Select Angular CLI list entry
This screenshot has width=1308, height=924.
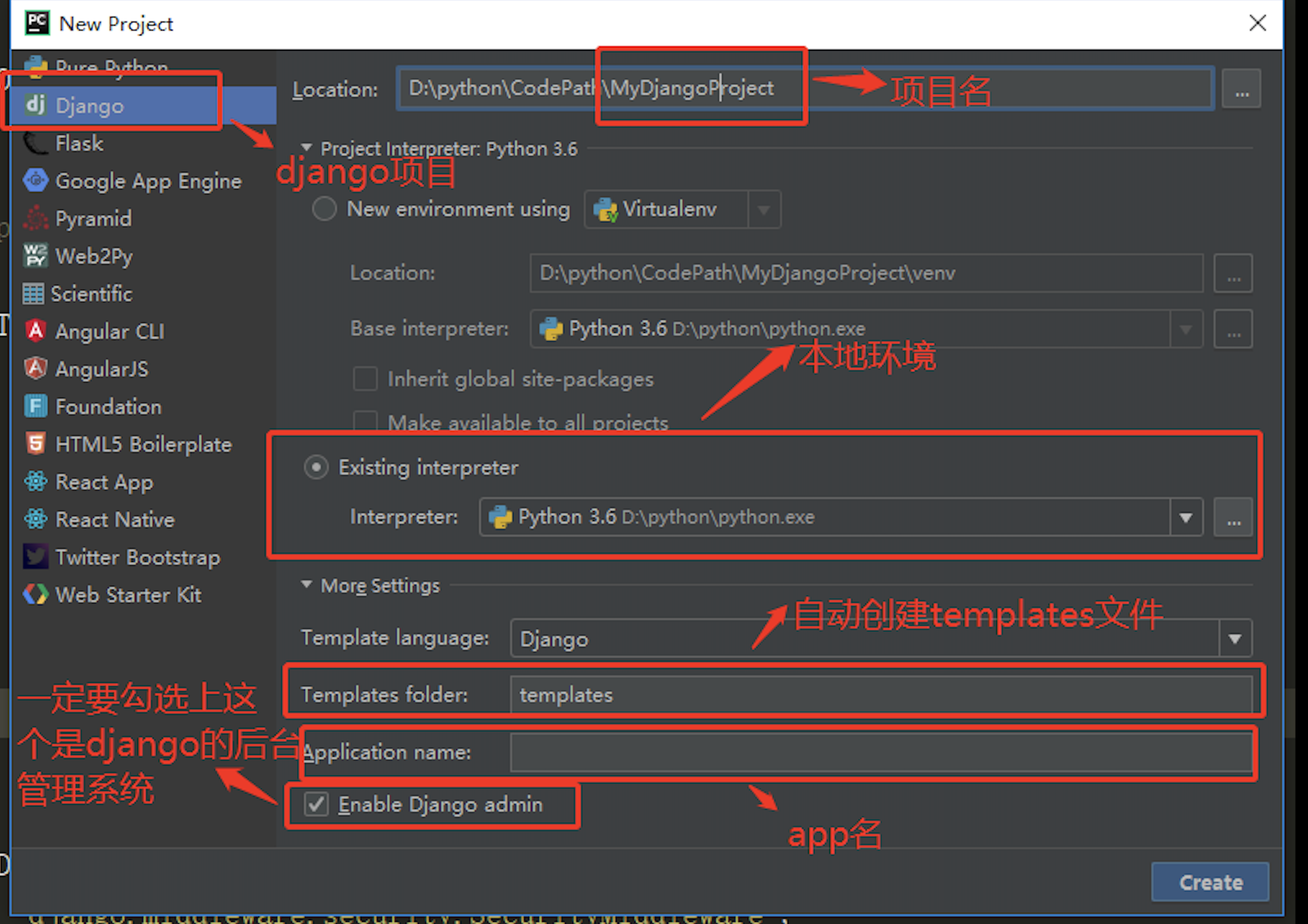tap(143, 331)
